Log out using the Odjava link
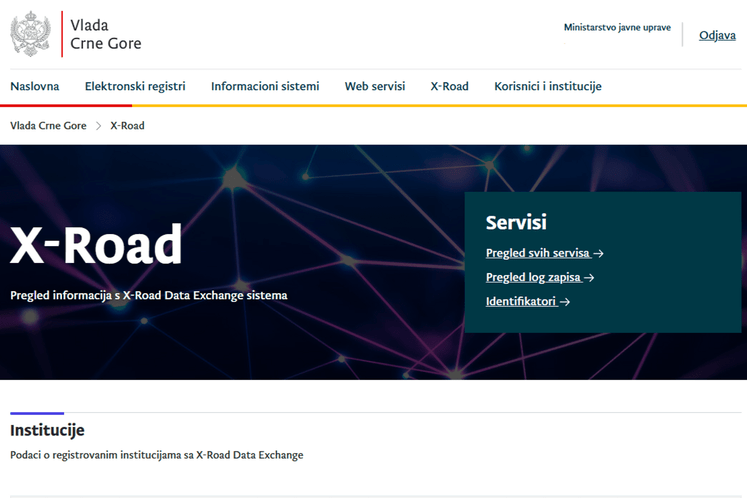 (717, 35)
